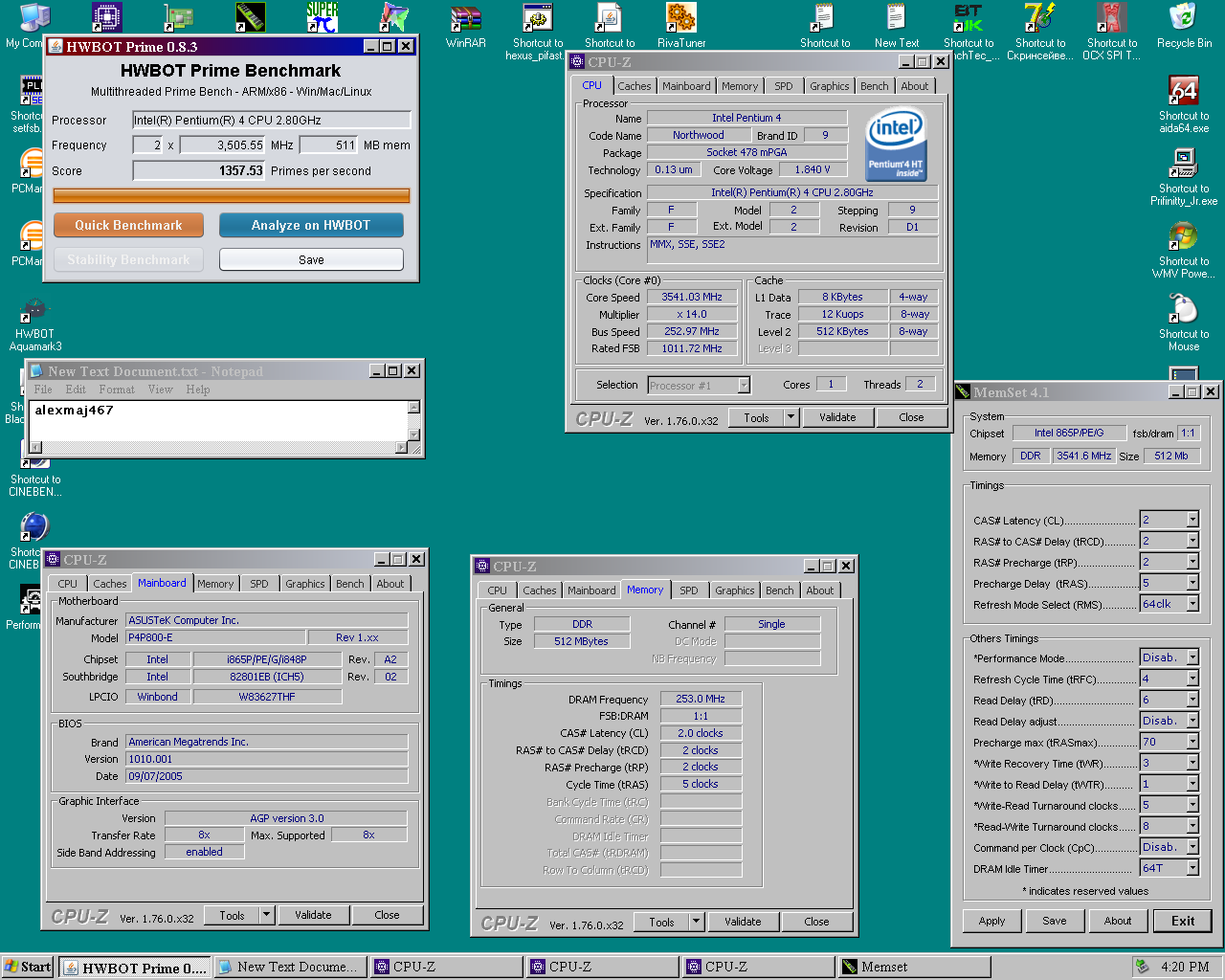Open Refresh Cycle Time (tRFC) dropdown
Image resolution: width=1225 pixels, height=980 pixels.
[x=1192, y=679]
